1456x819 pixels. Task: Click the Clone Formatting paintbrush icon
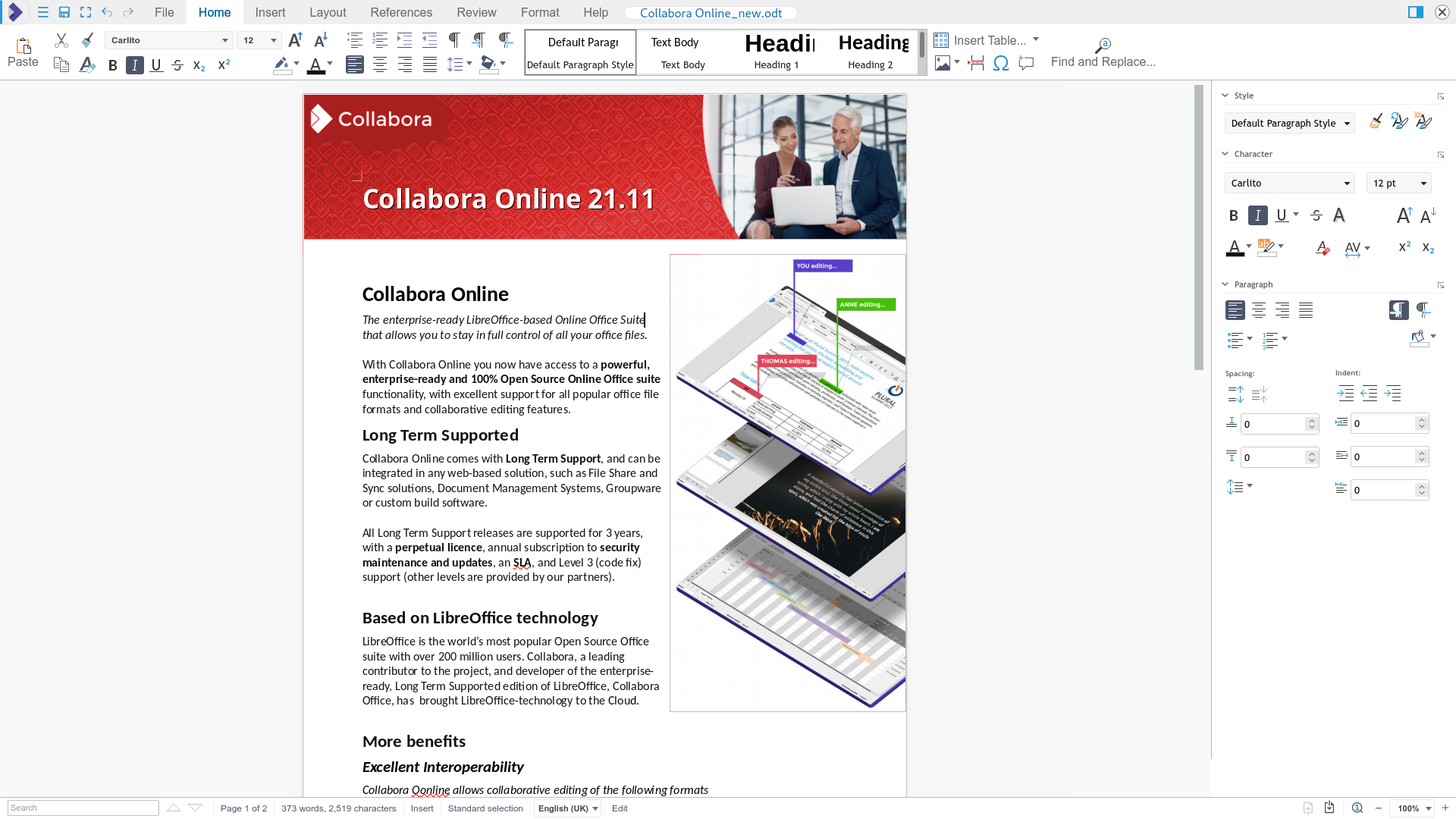87,40
